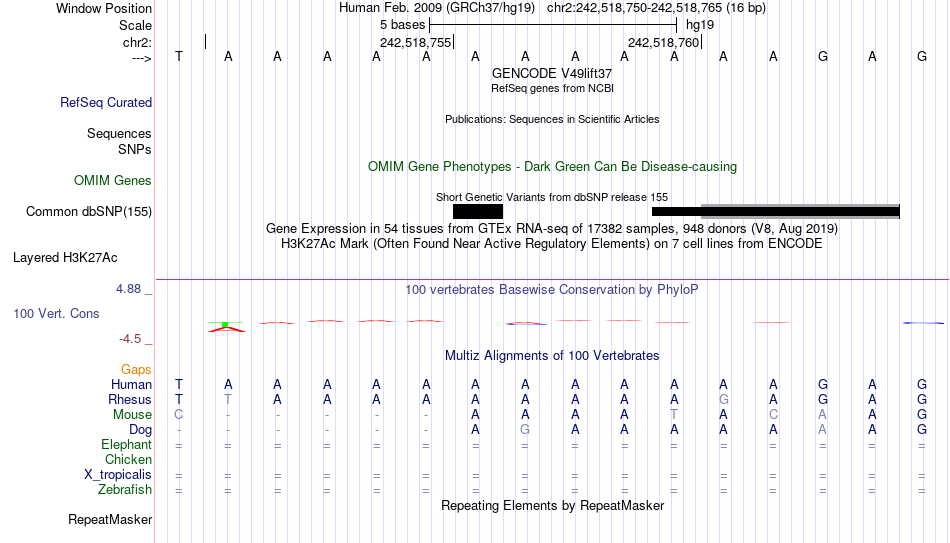Click the GTEx Gene Expression track title
Viewport: 950px width, 543px height.
(552, 228)
